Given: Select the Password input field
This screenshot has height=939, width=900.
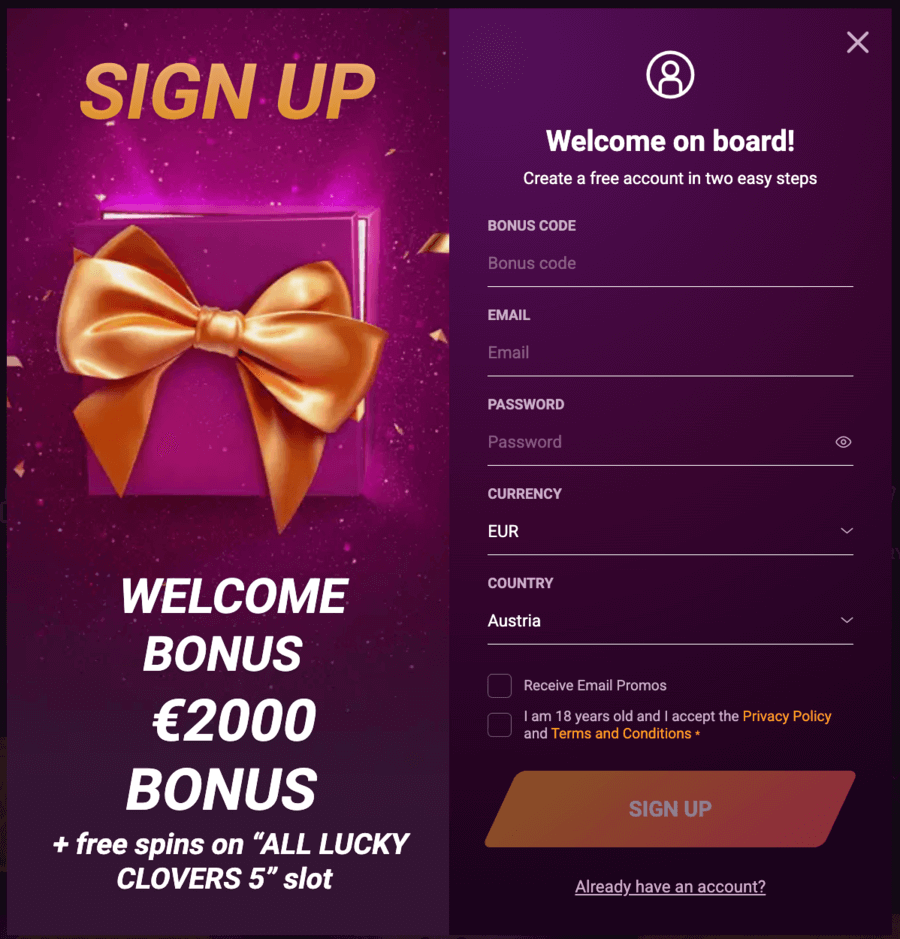Looking at the screenshot, I should 659,442.
